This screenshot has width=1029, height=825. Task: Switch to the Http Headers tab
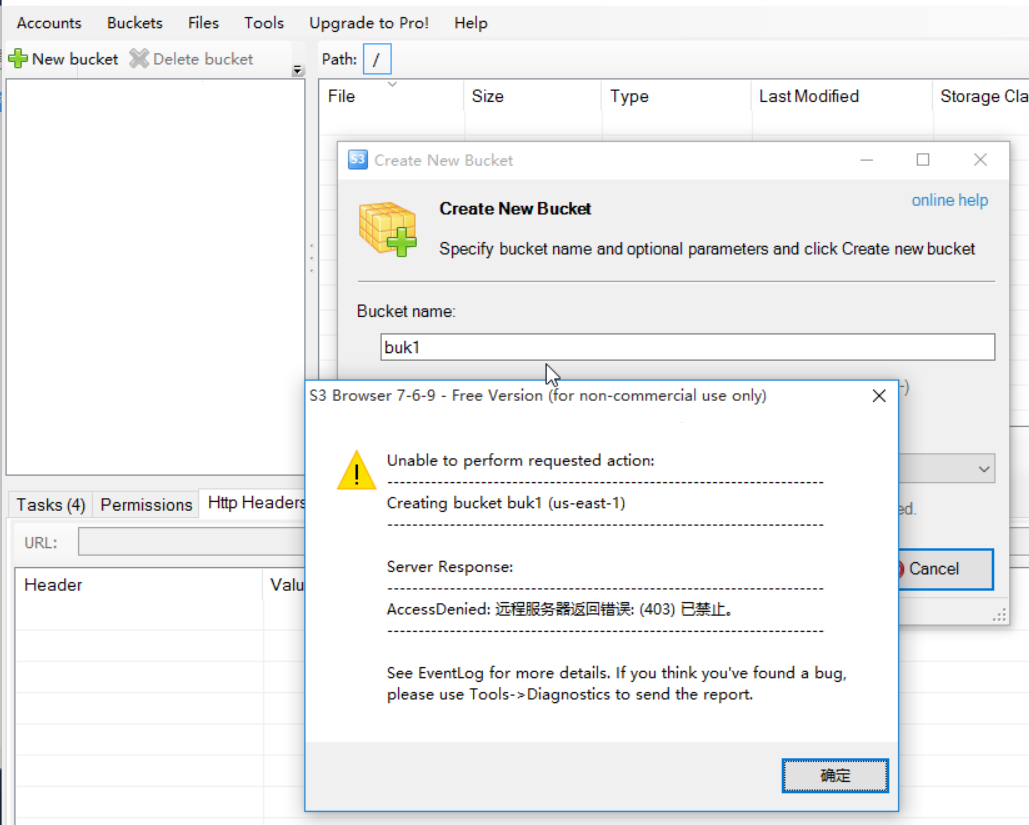click(x=253, y=503)
